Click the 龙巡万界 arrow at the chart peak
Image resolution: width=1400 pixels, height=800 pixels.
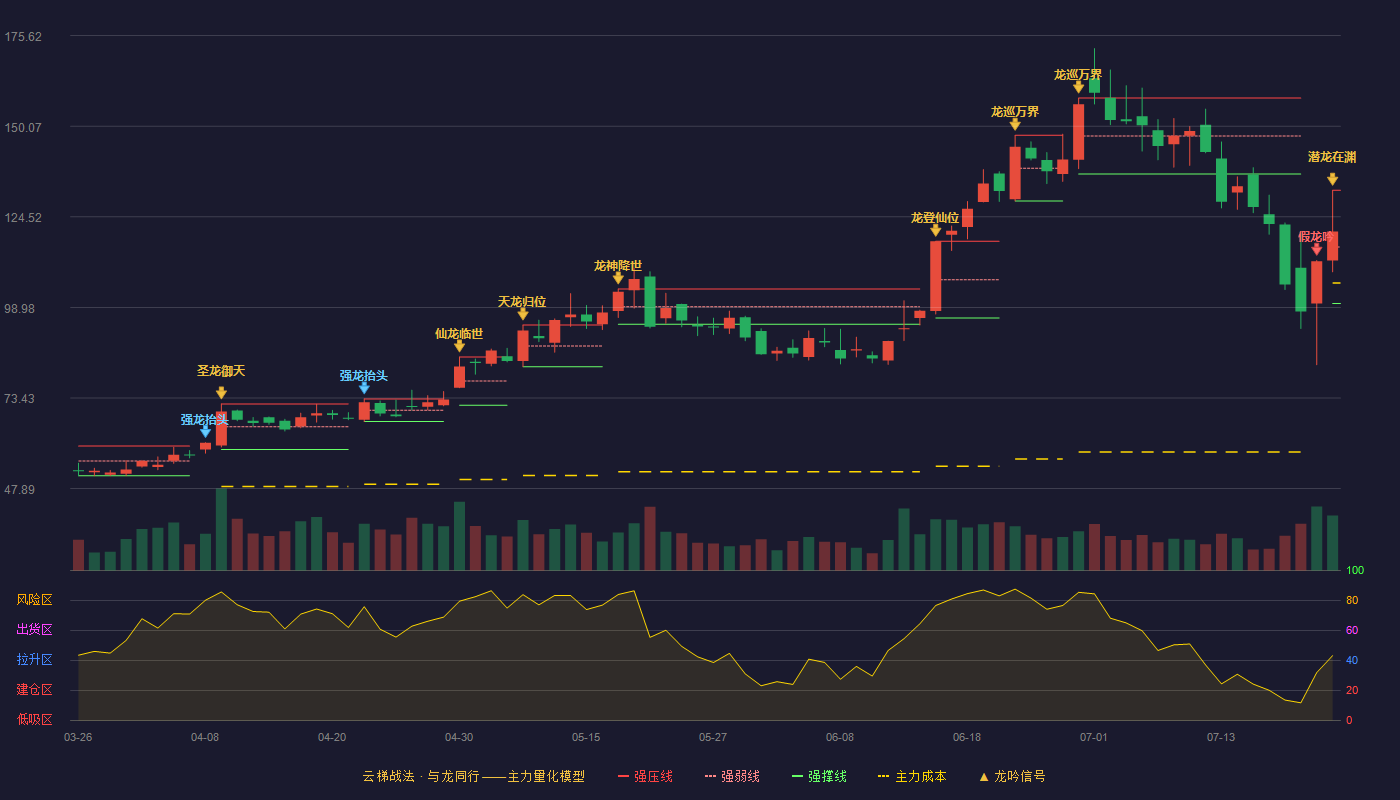(x=1078, y=87)
